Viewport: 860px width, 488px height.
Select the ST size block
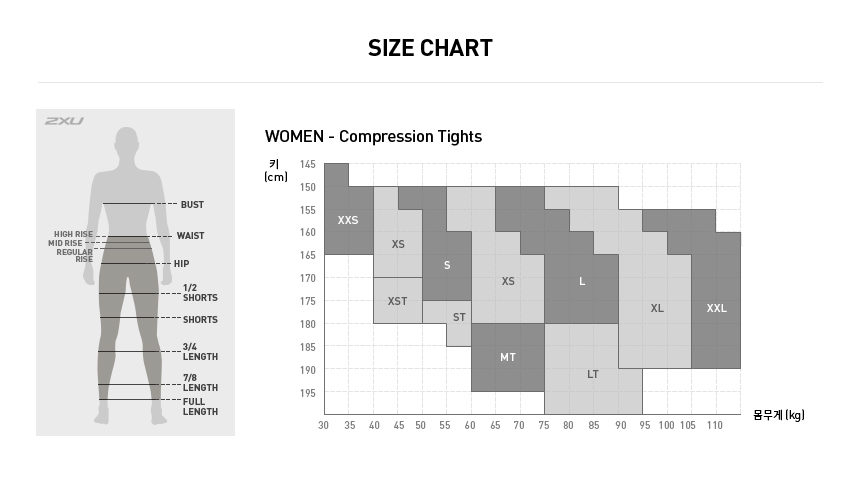459,317
